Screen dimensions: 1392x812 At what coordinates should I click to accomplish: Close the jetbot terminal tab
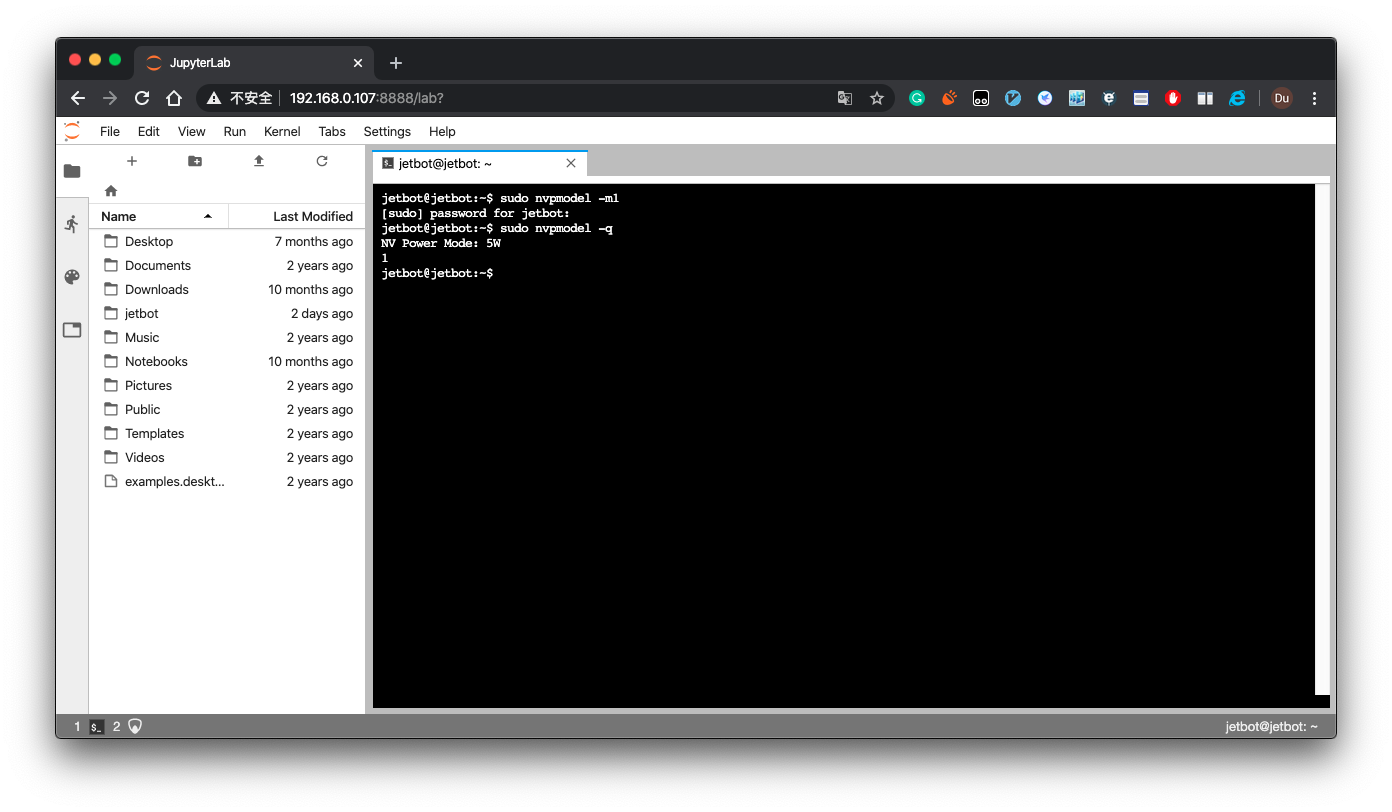click(x=571, y=163)
